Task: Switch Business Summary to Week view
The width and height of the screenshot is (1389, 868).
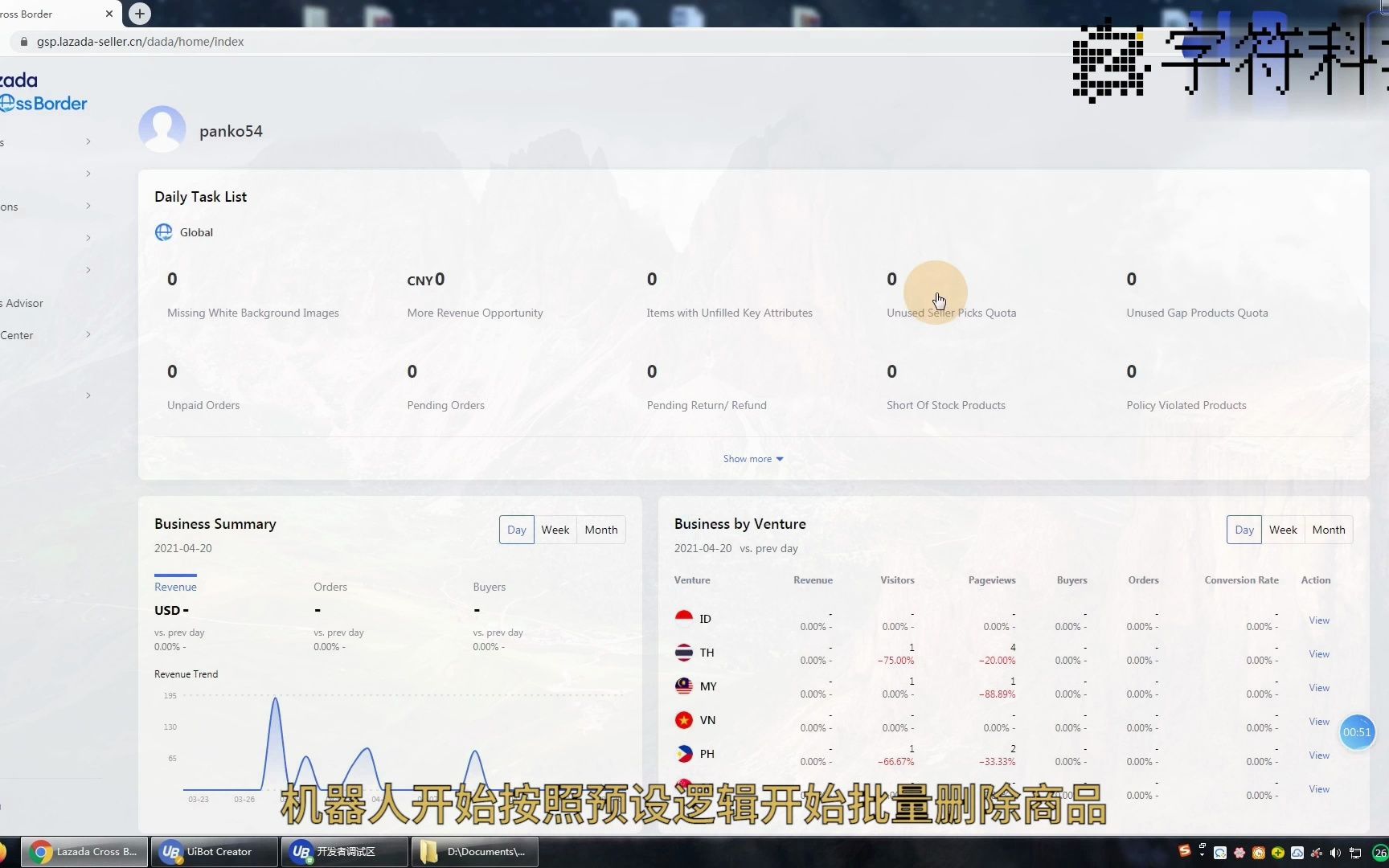Action: (x=555, y=529)
